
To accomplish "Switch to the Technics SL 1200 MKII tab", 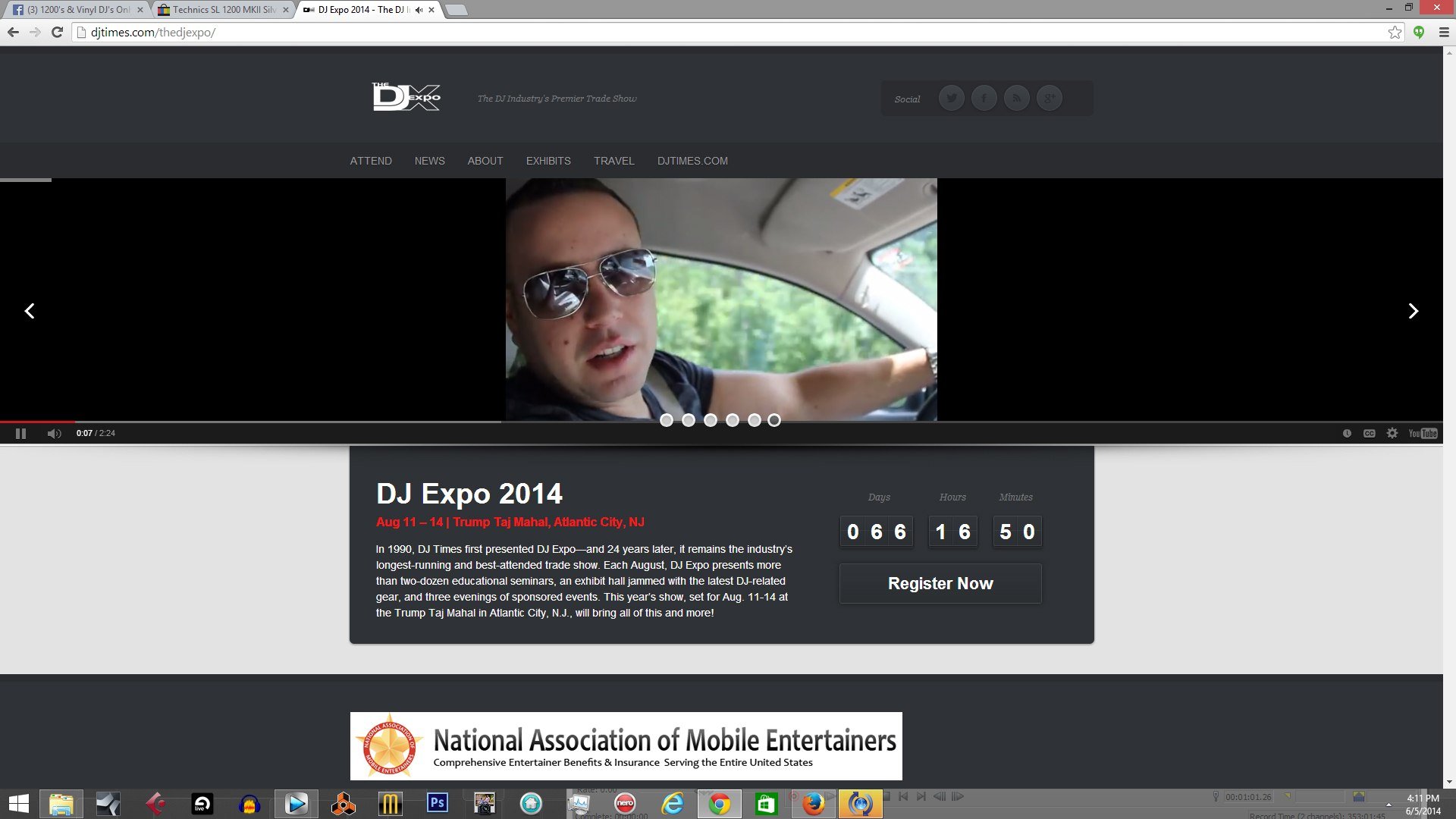I will click(x=224, y=10).
